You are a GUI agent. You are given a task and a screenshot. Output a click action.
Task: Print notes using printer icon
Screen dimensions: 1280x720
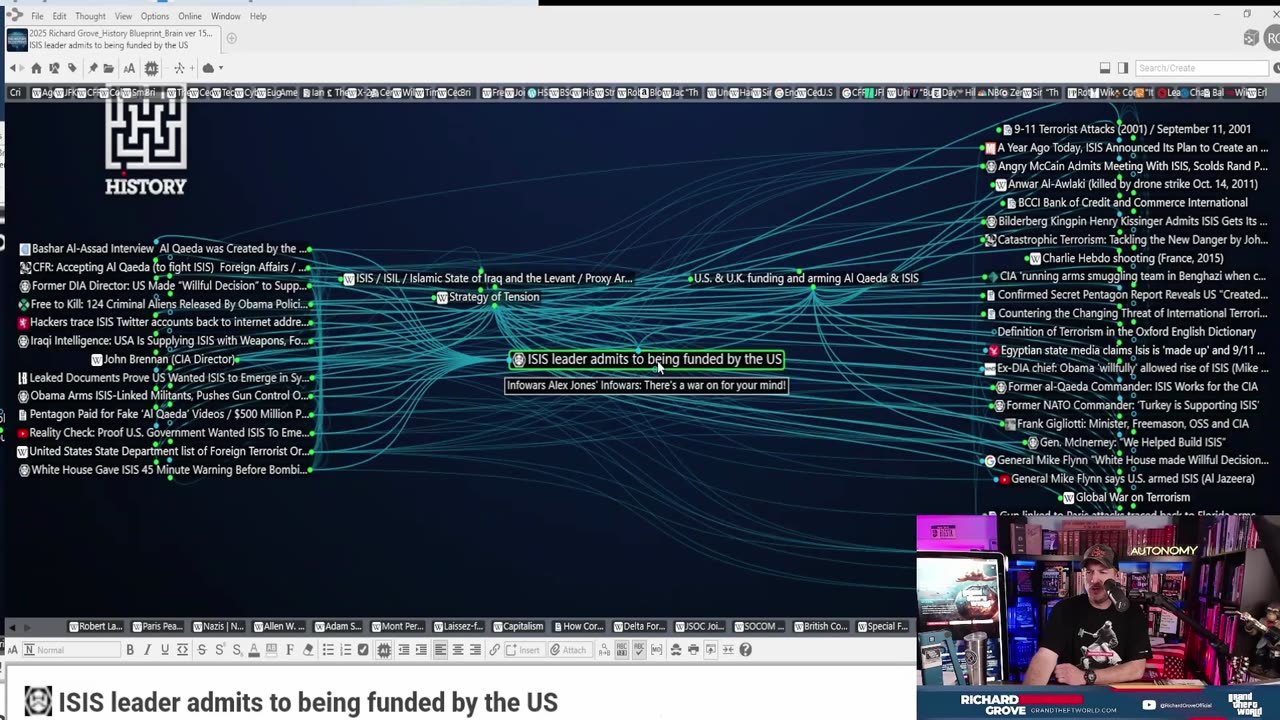[693, 650]
